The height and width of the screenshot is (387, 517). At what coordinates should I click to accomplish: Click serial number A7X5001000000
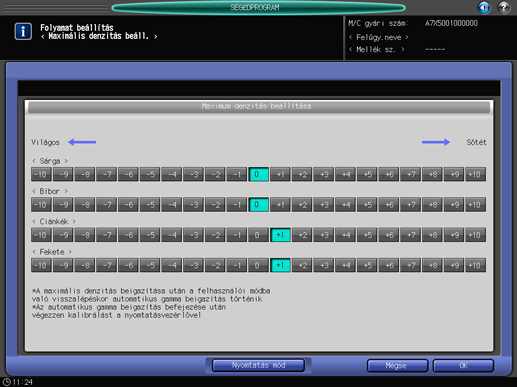click(x=451, y=23)
